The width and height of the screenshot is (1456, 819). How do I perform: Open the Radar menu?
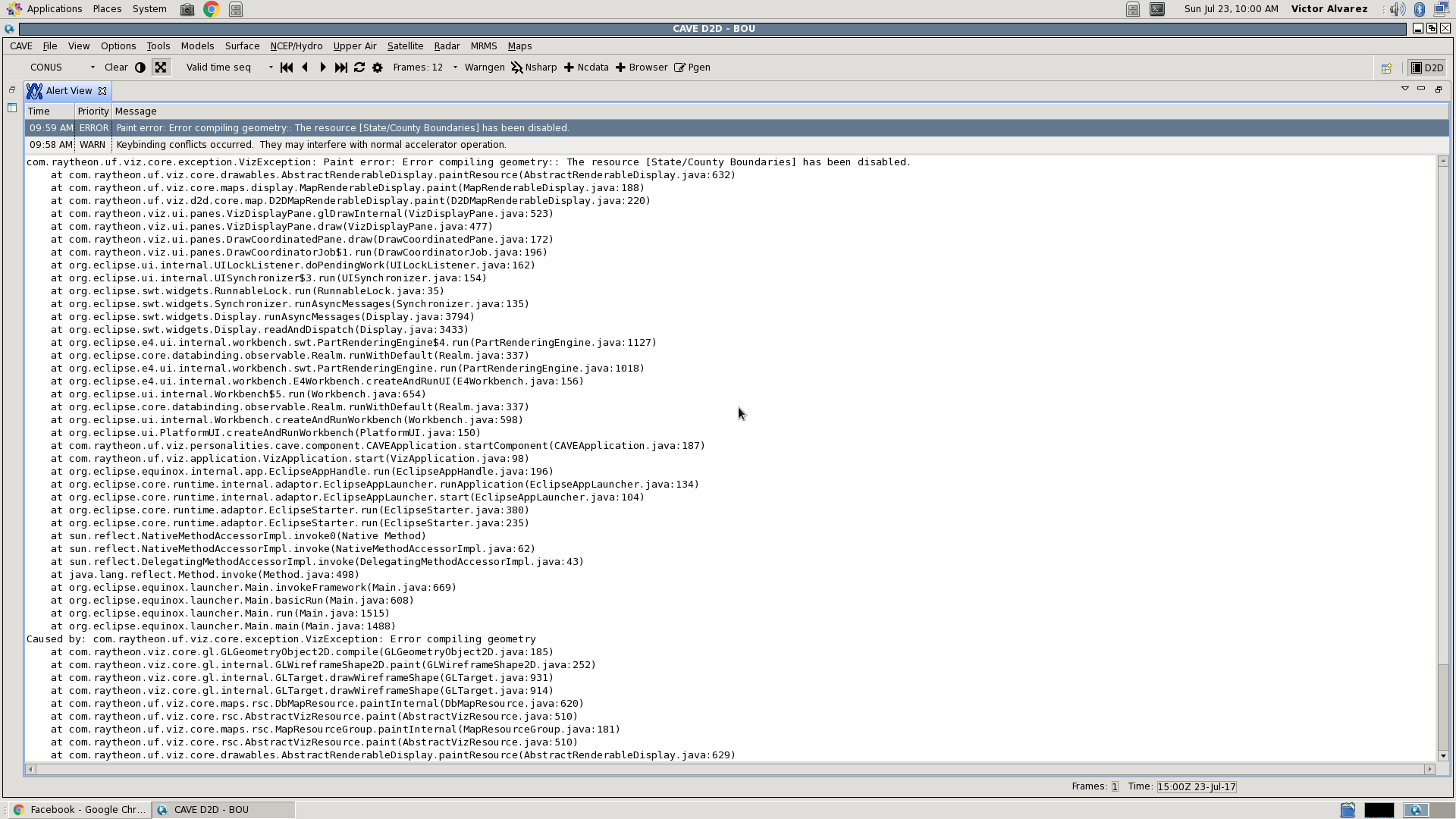[447, 46]
